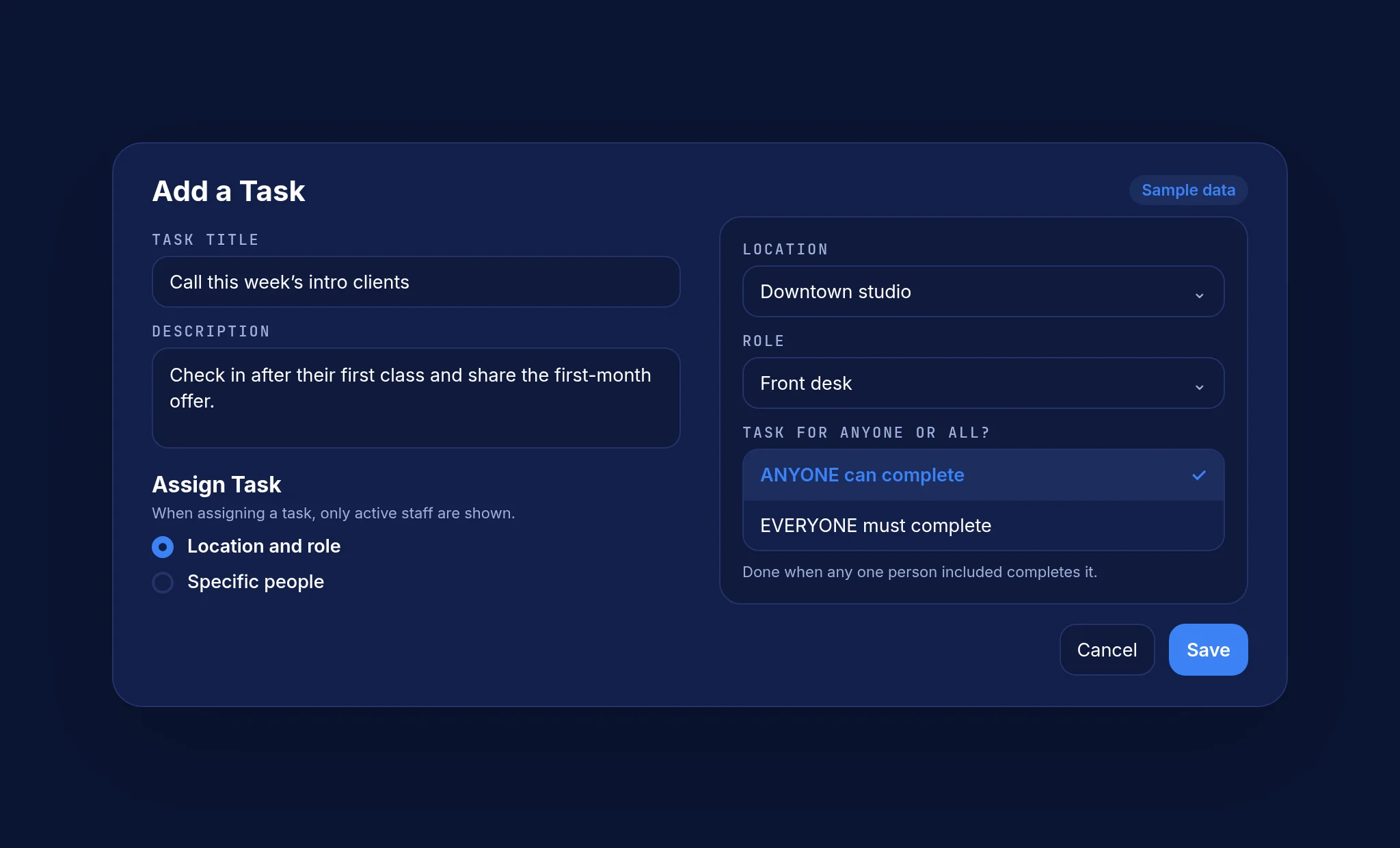This screenshot has height=848, width=1400.
Task: Click the Sample data badge
Action: [x=1188, y=190]
